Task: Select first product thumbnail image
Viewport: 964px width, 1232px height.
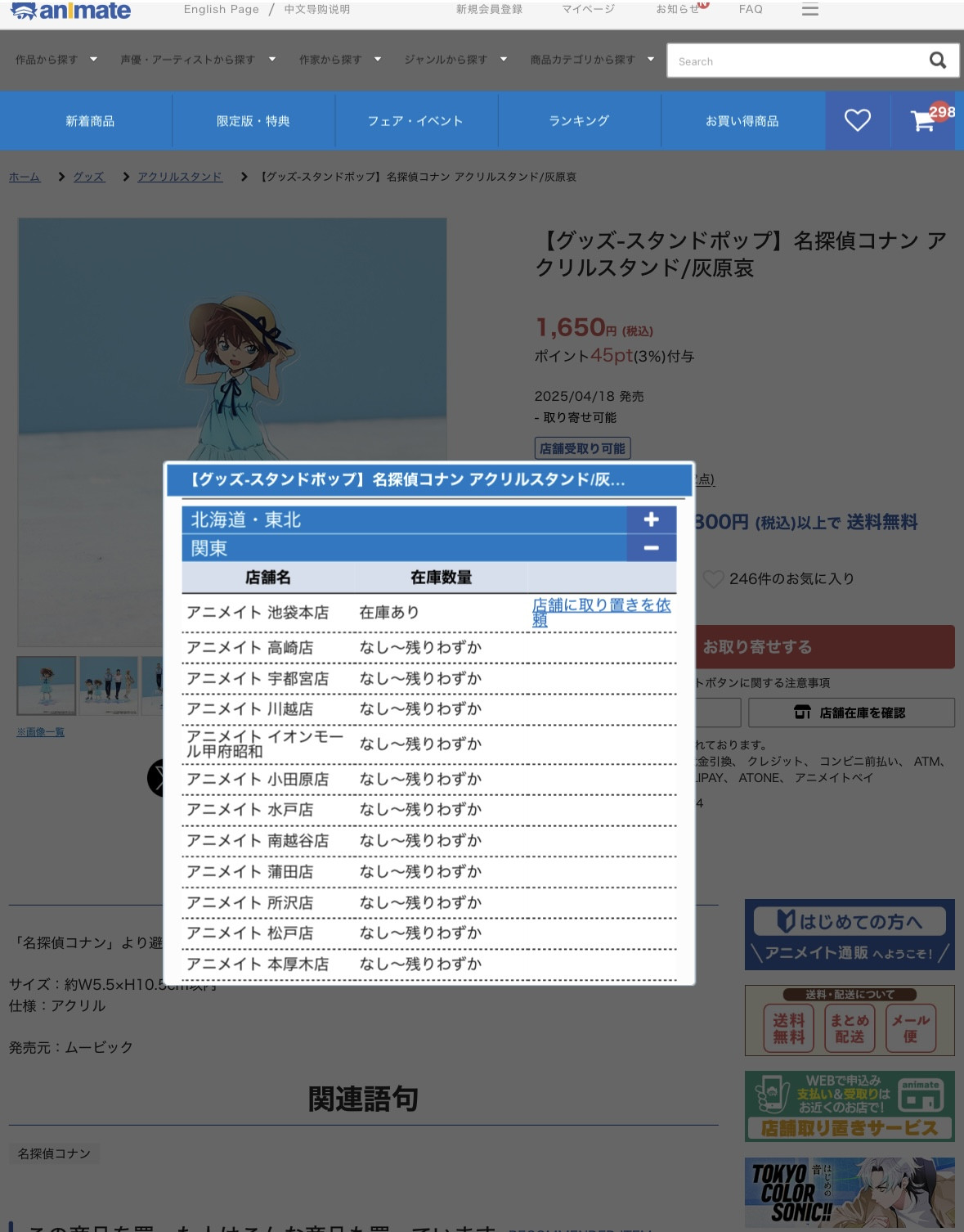Action: point(47,686)
